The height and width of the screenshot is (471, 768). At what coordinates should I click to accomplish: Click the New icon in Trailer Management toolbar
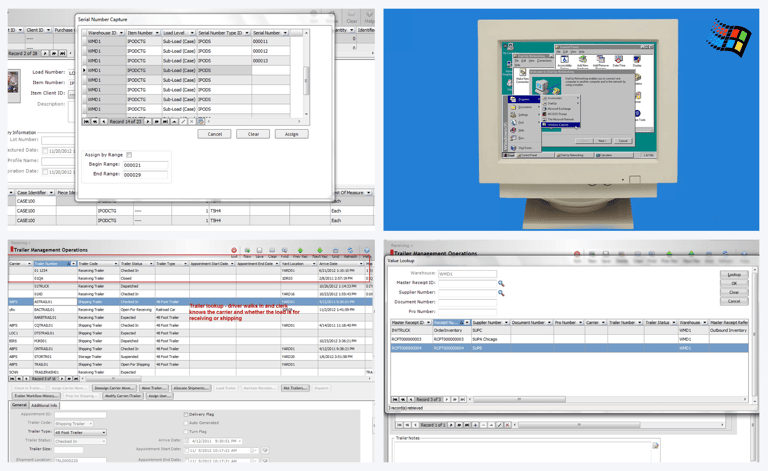coord(247,251)
